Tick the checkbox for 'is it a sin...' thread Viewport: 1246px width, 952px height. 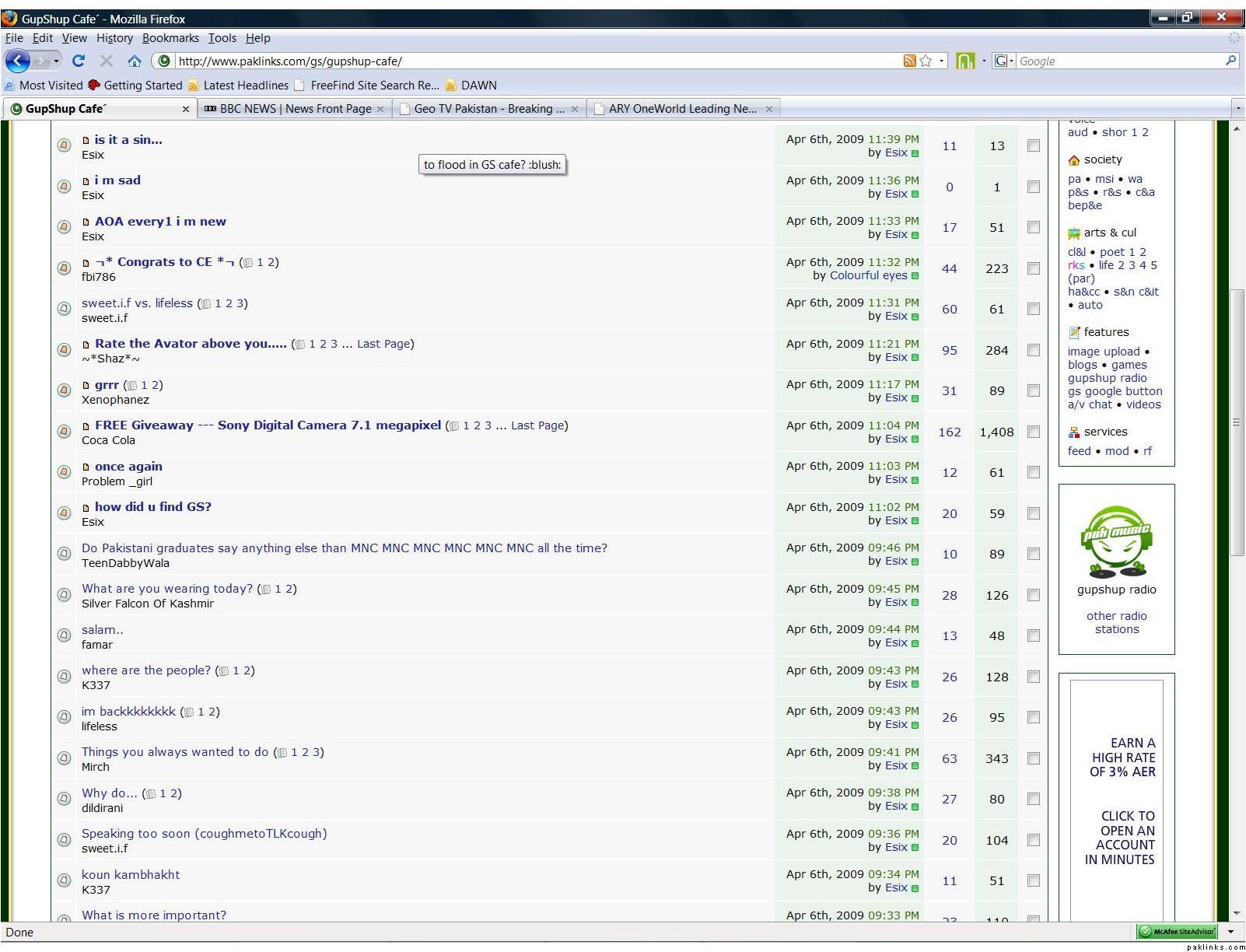[1033, 145]
